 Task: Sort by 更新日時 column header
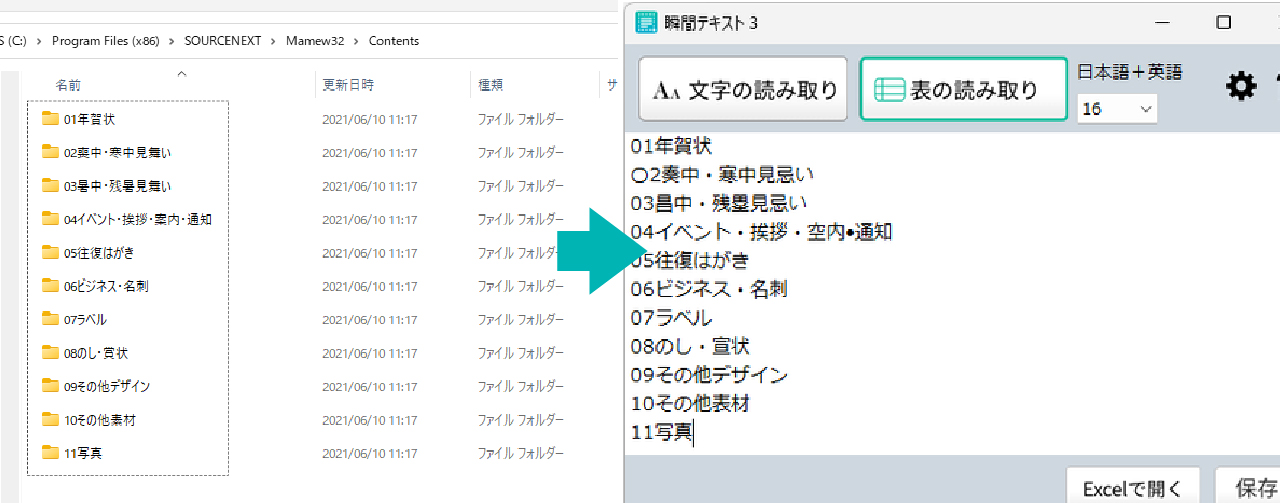click(347, 86)
